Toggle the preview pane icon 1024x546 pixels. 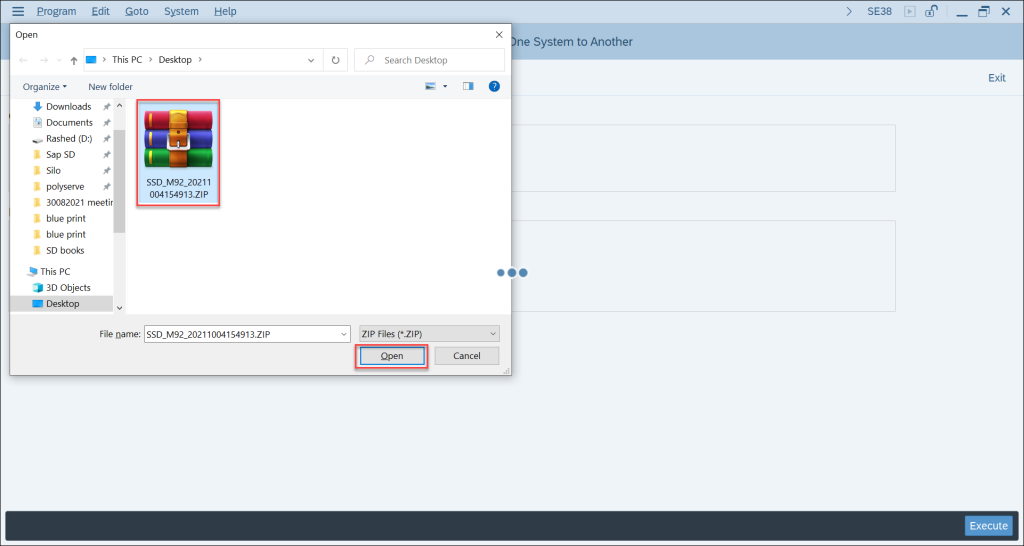tap(468, 86)
